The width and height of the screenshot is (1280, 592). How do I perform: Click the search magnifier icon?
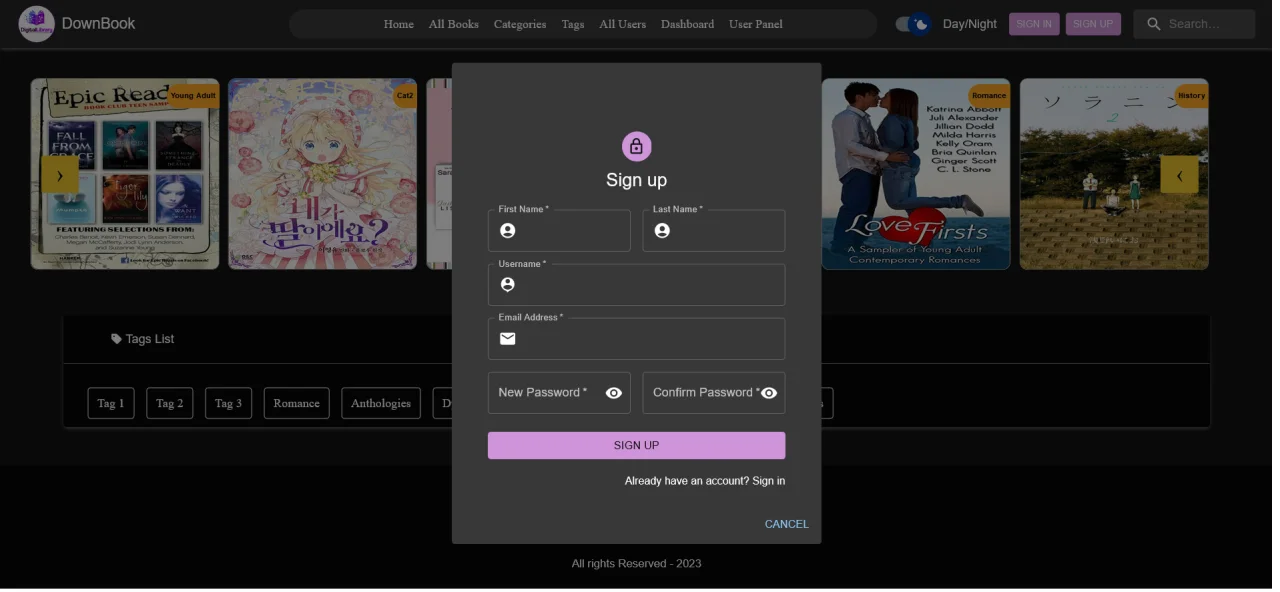[1154, 24]
